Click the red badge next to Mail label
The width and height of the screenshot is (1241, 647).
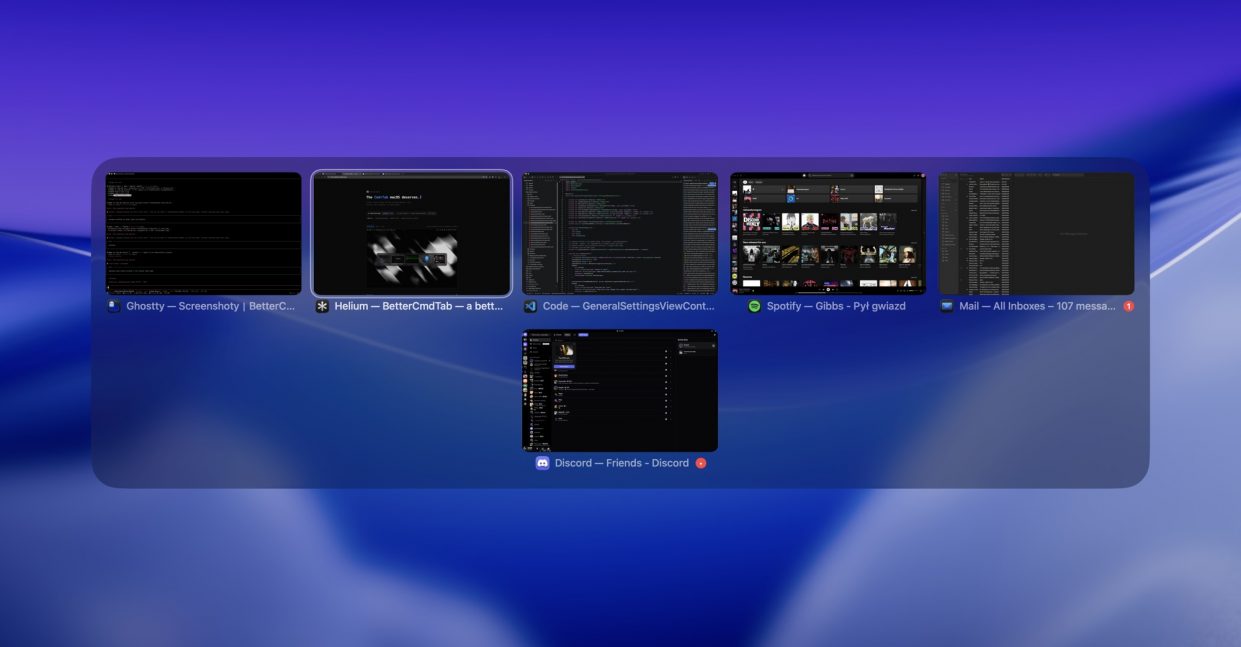1129,306
